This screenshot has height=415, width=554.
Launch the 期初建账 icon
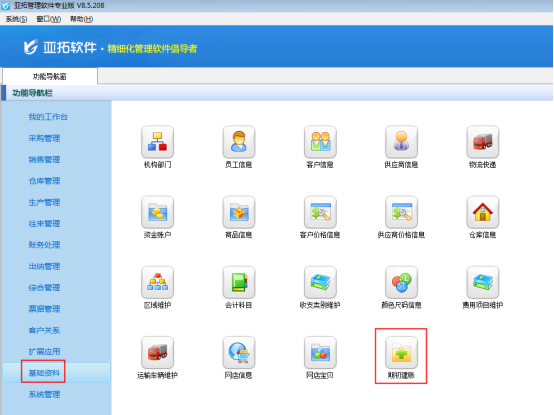coord(401,352)
